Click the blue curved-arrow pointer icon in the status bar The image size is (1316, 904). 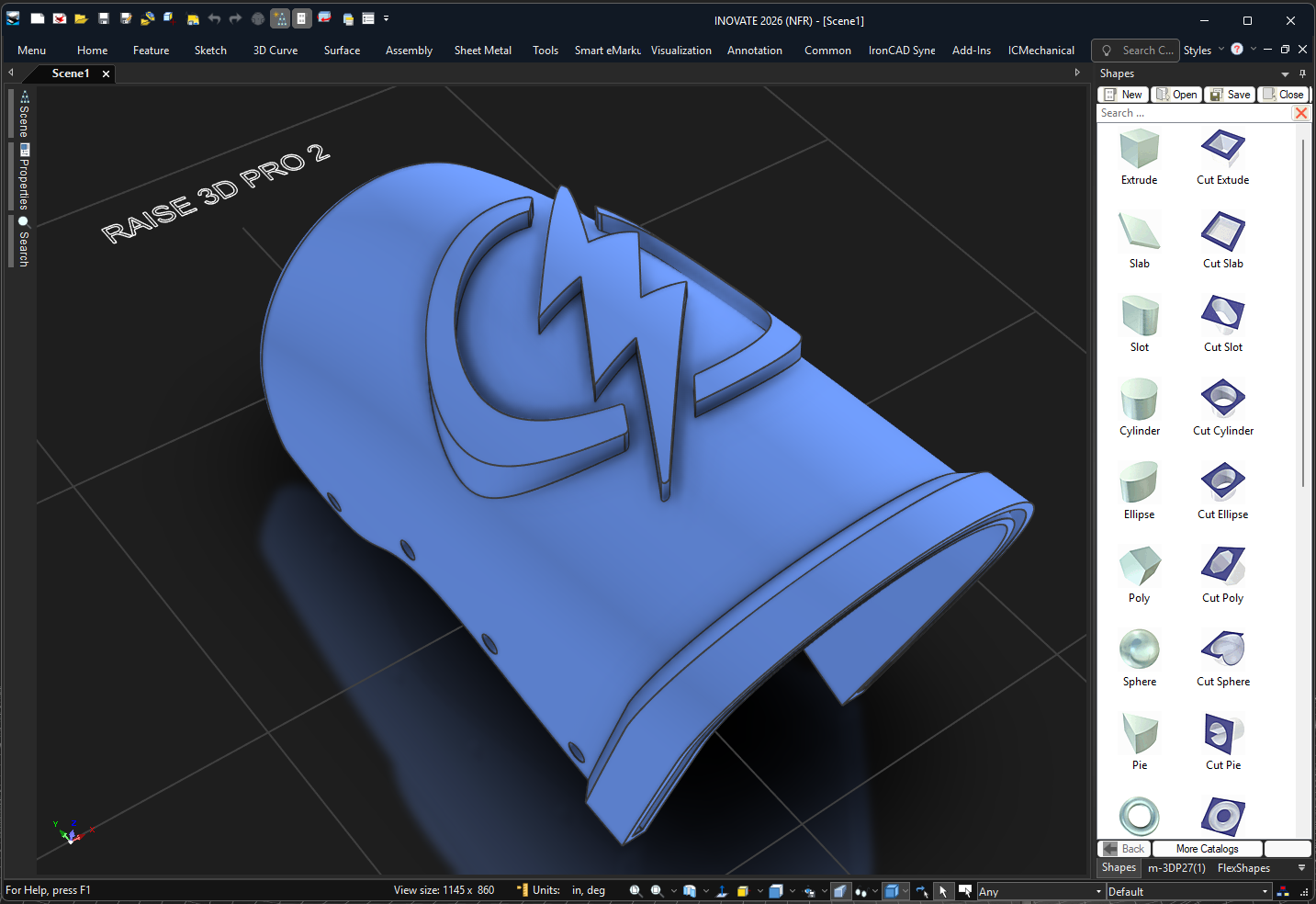coord(922,891)
